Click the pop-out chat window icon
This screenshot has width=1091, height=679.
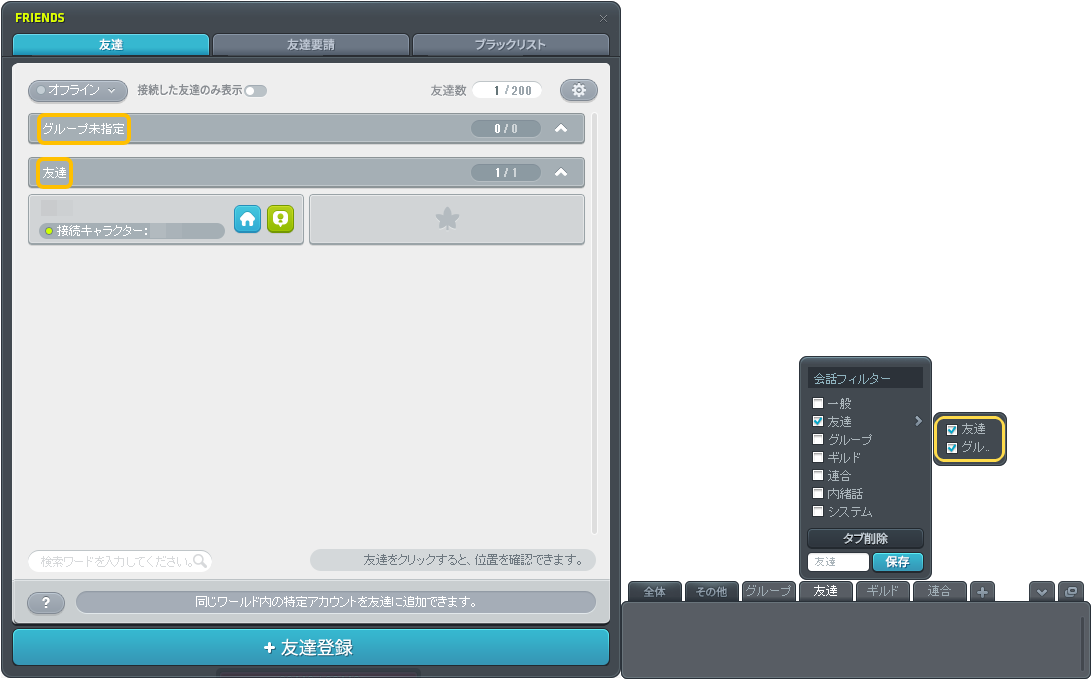tap(1070, 592)
